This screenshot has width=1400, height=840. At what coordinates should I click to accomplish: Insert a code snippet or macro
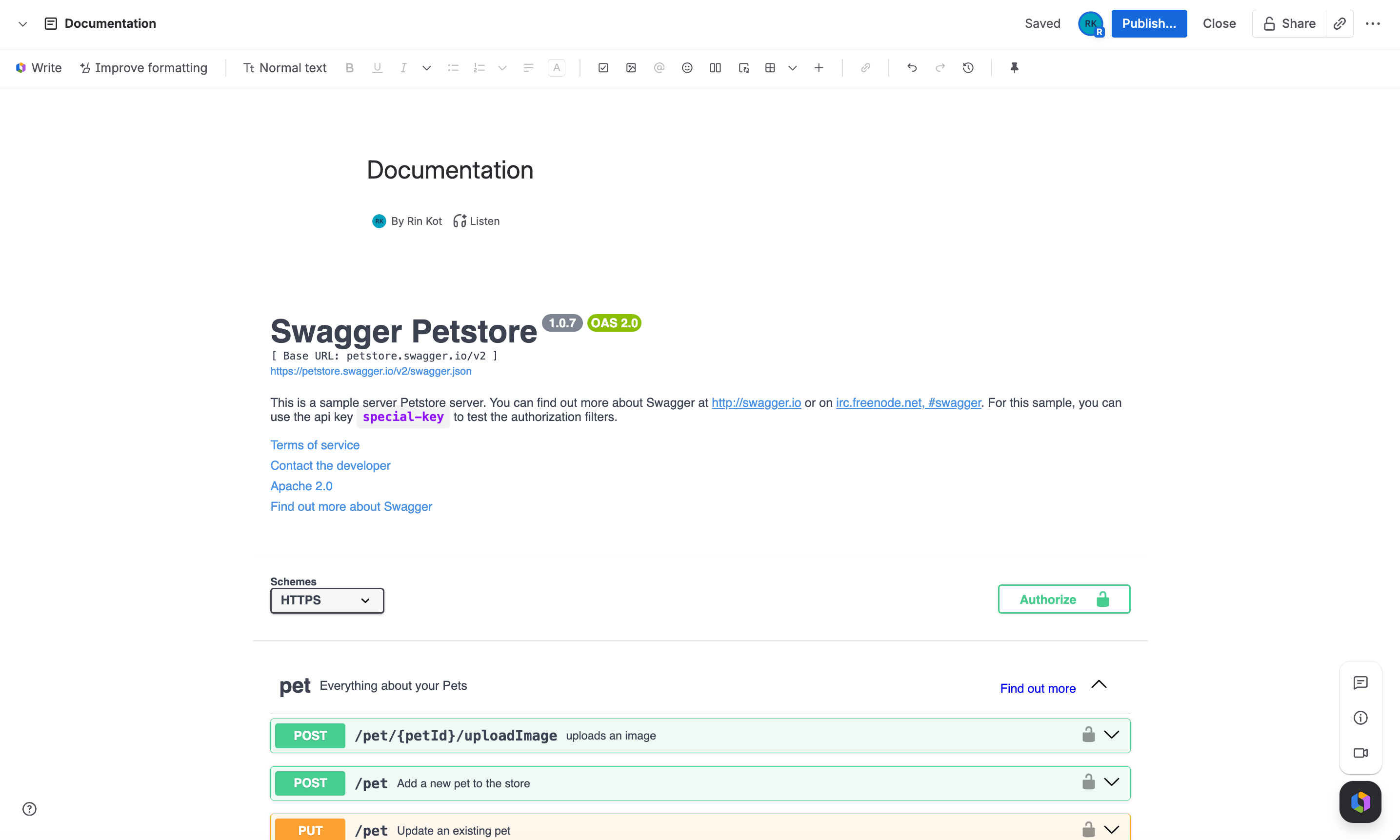click(x=743, y=68)
